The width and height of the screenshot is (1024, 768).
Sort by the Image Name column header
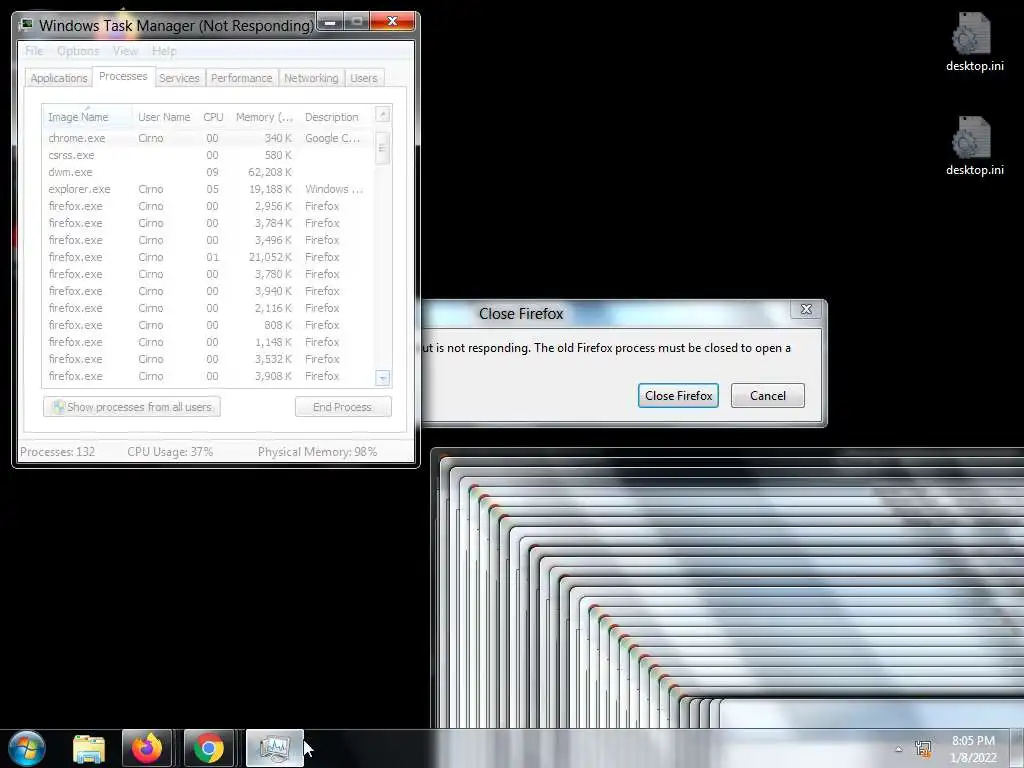[x=88, y=117]
